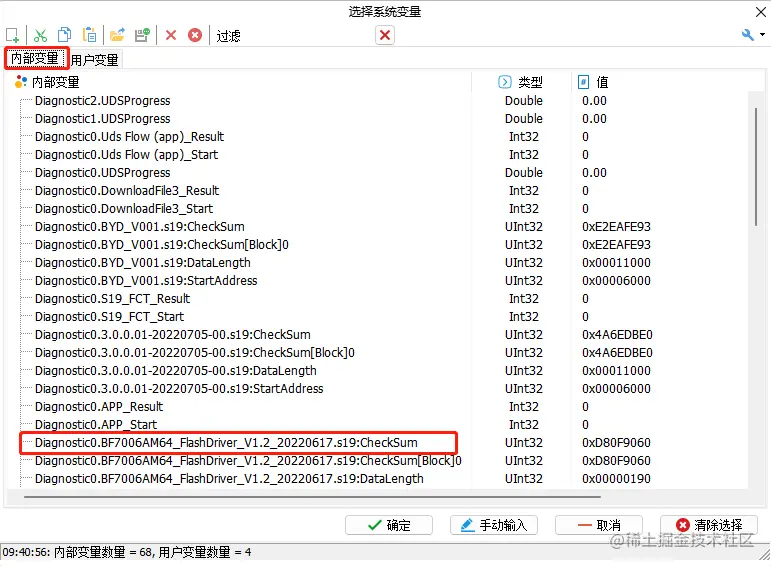Select Diagnostic0.APP_Result variable
Viewport: 771px width, 566px height.
[99, 407]
